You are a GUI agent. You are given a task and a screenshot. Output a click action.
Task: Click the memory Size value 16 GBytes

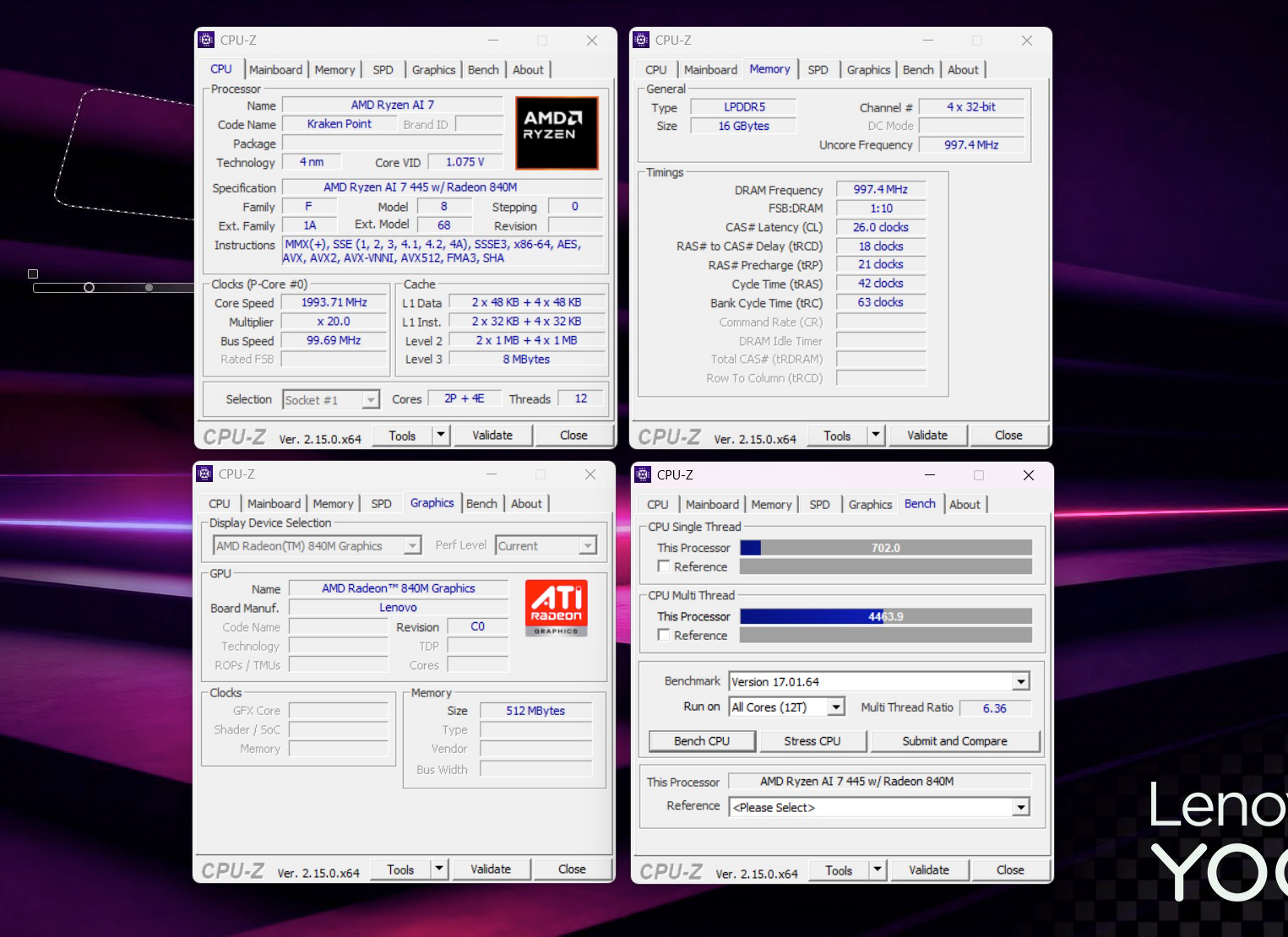(744, 126)
